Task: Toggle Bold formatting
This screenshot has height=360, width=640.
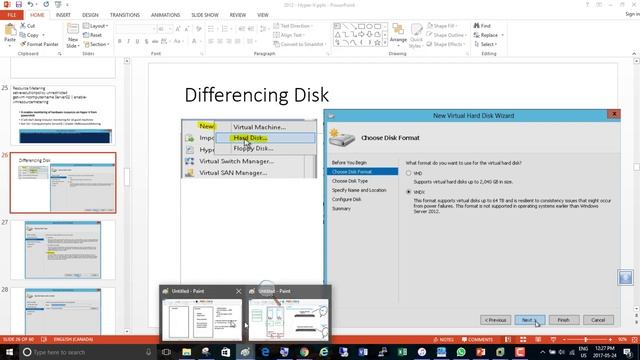Action: tap(120, 41)
